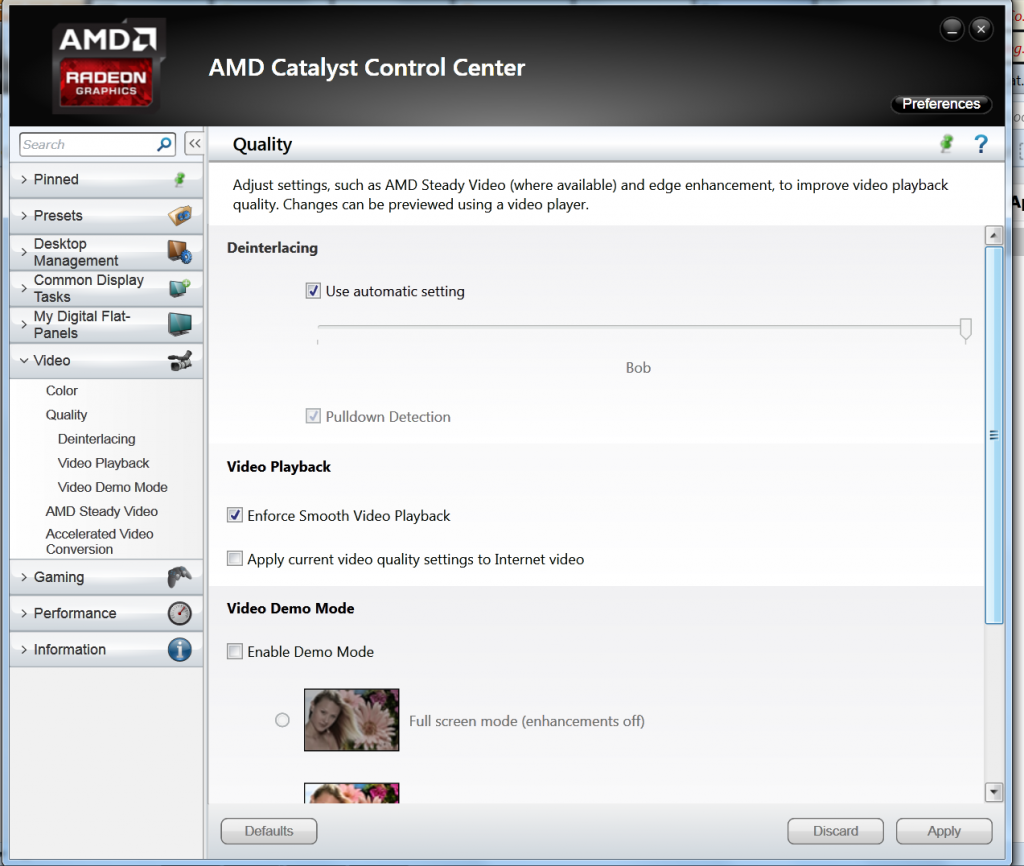Click the deinterlacing slider track
The width and height of the screenshot is (1024, 866).
point(638,326)
